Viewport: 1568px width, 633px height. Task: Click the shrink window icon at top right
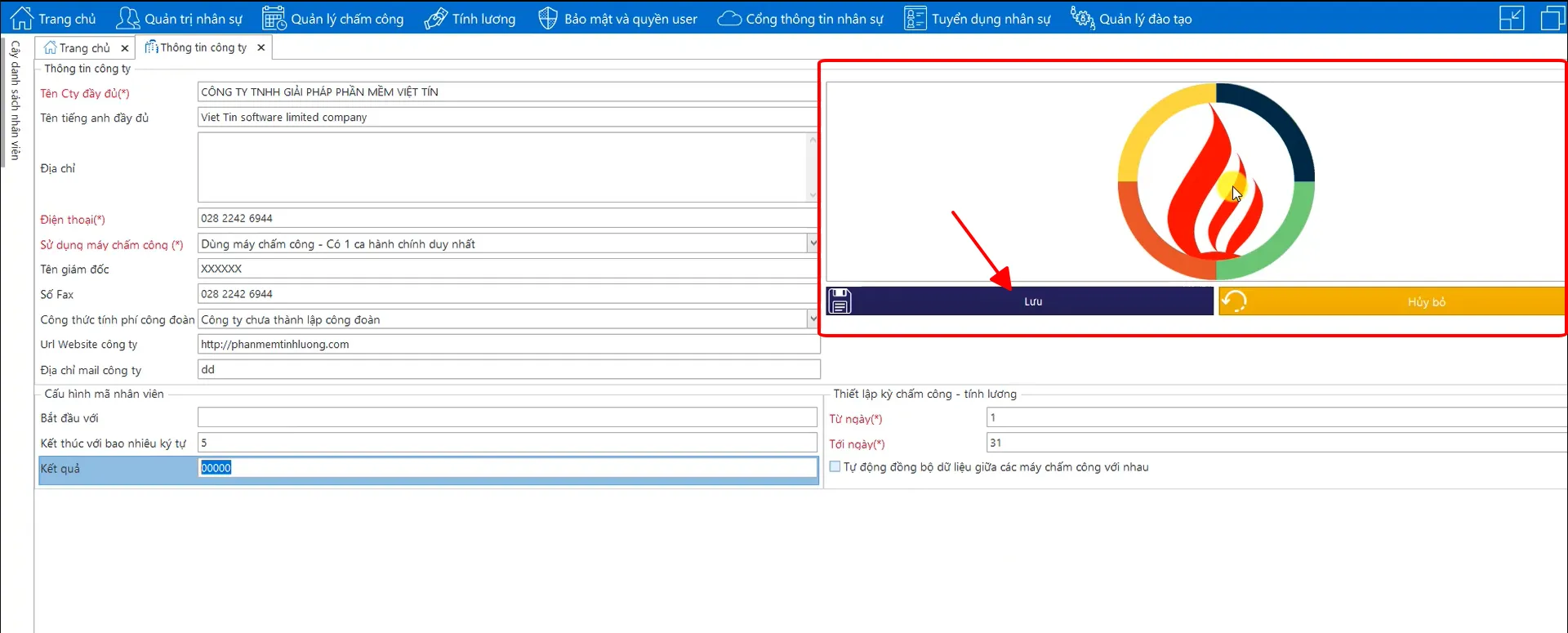(x=1512, y=18)
